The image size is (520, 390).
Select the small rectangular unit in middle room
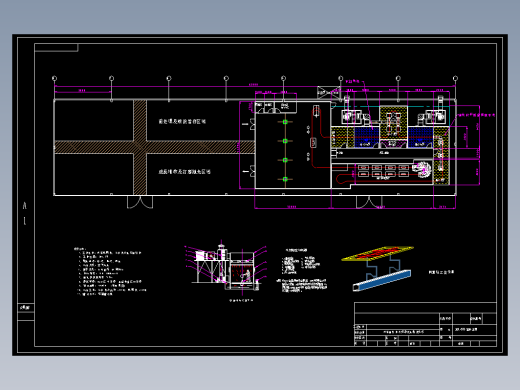click(x=313, y=143)
